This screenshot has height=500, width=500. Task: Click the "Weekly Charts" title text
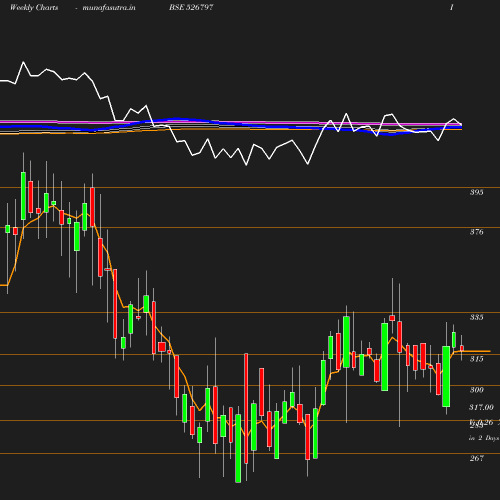(x=34, y=7)
